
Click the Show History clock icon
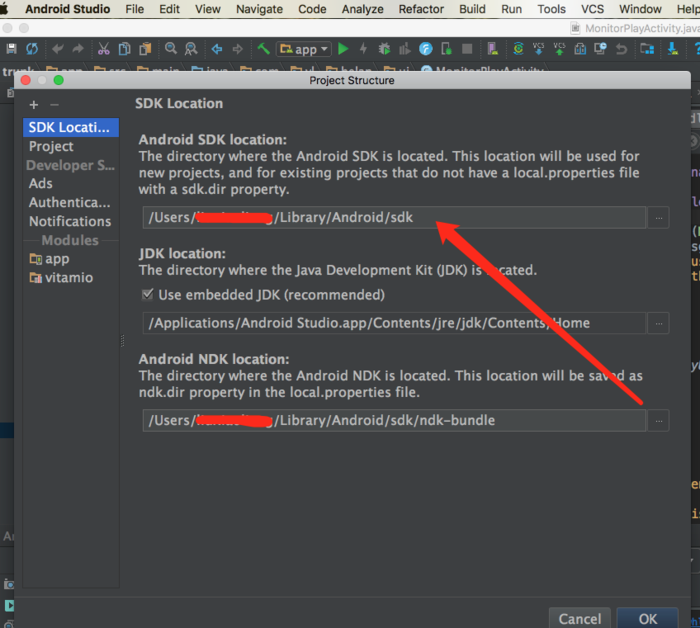pos(600,48)
